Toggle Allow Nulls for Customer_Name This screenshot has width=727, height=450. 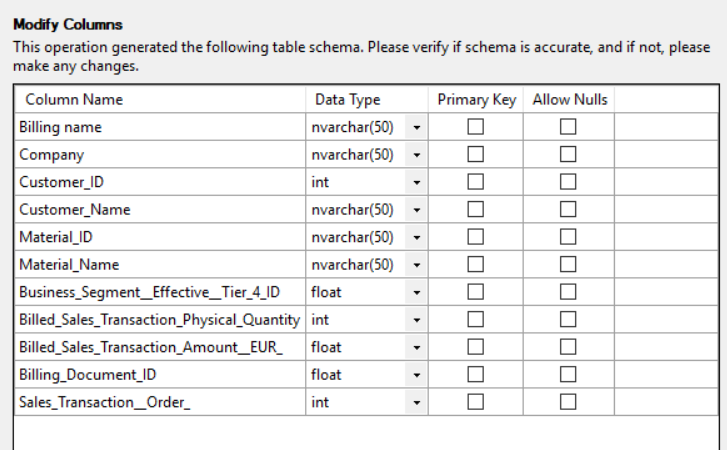pyautogui.click(x=568, y=210)
